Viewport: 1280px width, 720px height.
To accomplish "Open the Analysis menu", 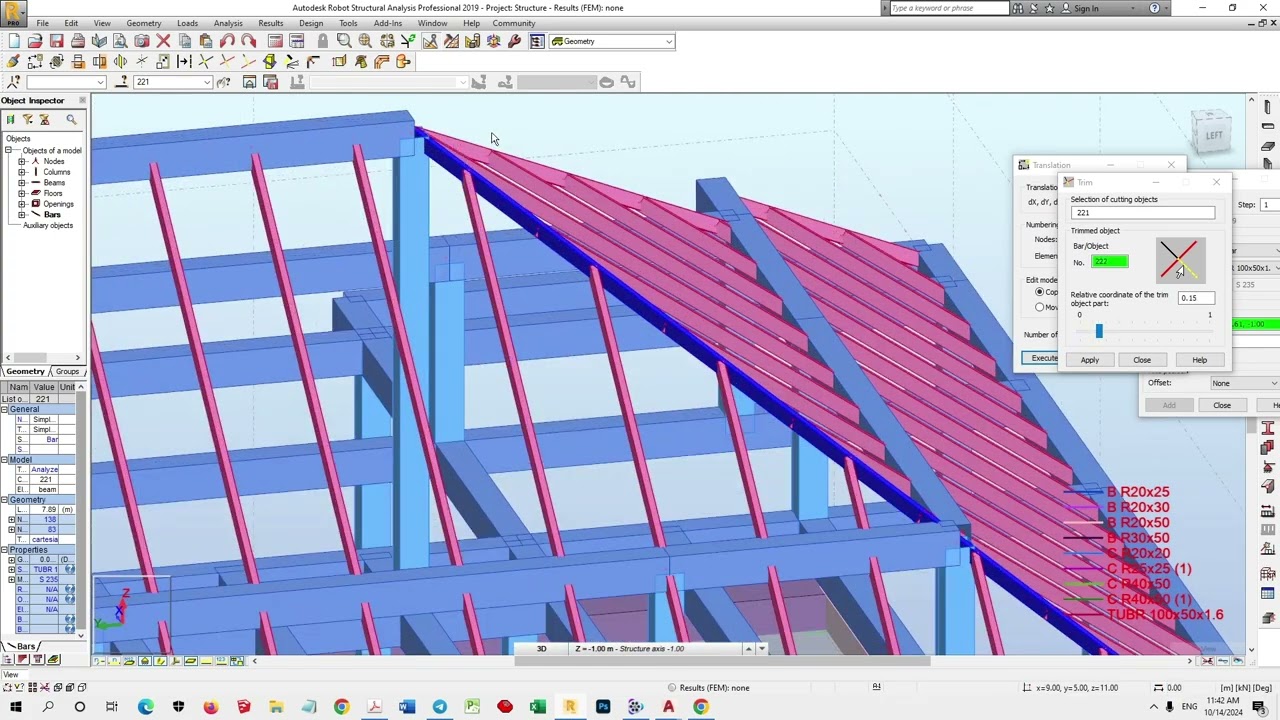I will [x=228, y=23].
